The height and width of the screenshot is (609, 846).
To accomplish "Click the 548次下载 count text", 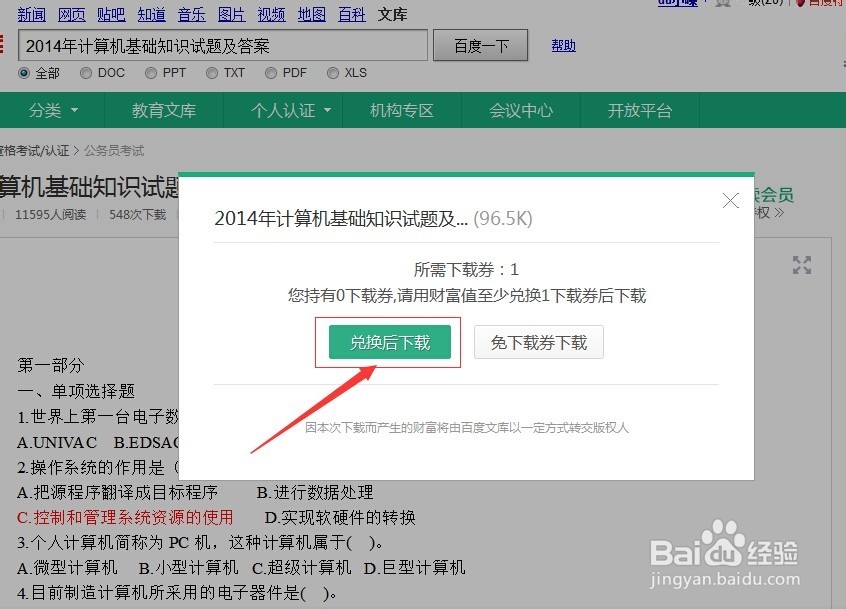I will [x=138, y=215].
